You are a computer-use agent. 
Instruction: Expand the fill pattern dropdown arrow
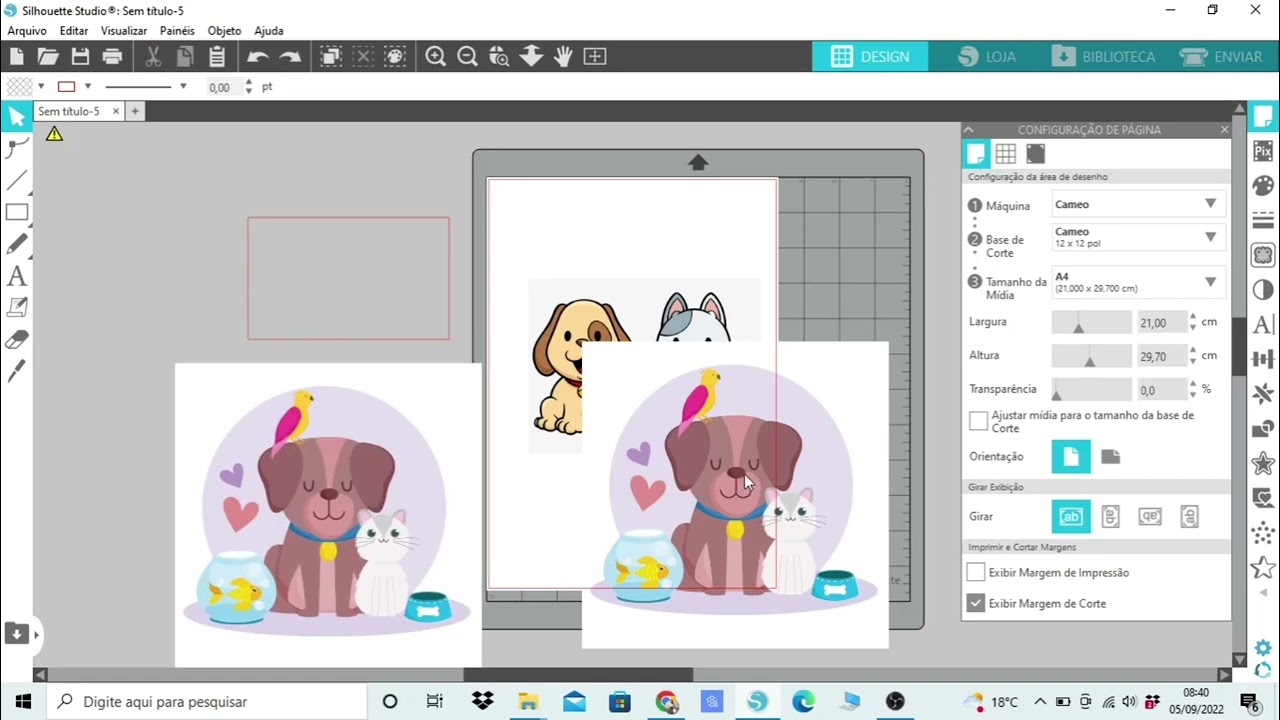(41, 87)
